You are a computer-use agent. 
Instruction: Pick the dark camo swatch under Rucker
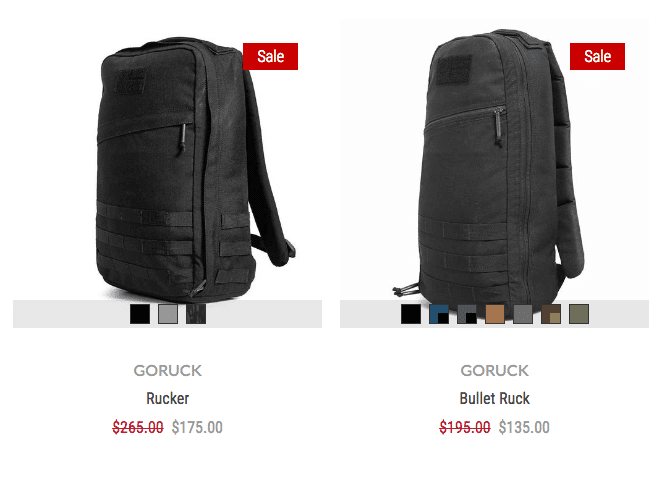tap(196, 314)
